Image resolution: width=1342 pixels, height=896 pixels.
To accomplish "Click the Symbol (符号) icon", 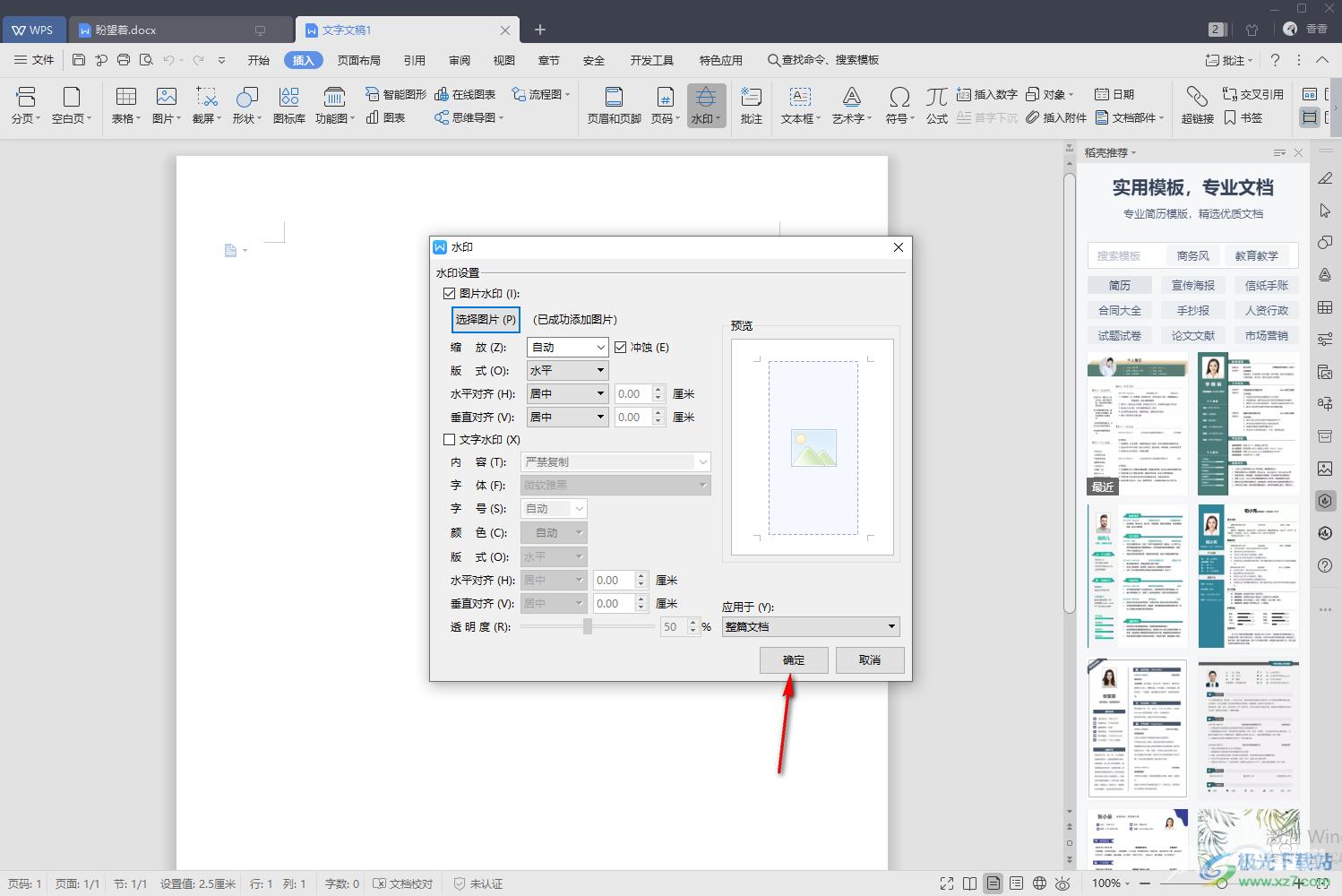I will point(899,105).
